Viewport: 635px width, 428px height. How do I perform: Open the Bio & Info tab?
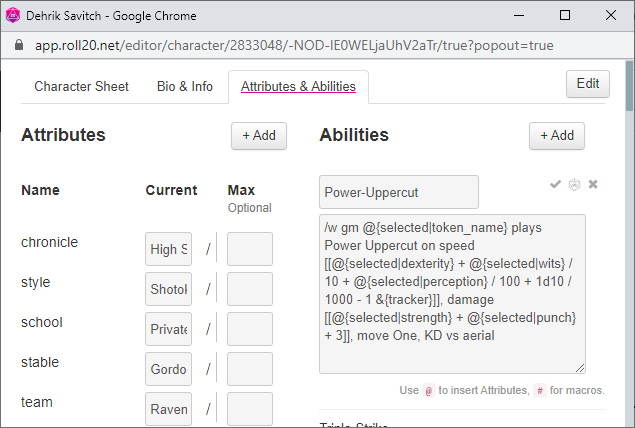[185, 87]
